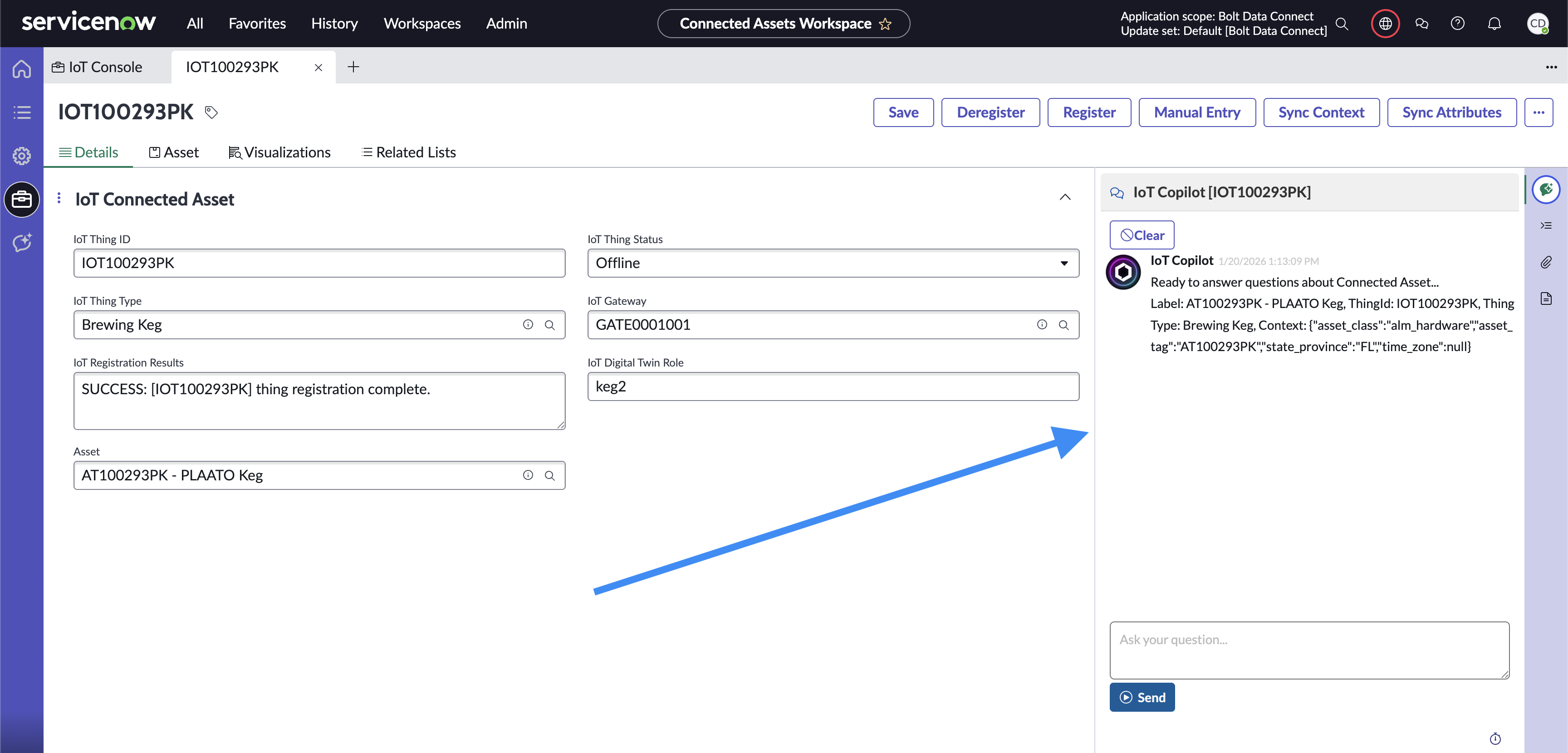The height and width of the screenshot is (753, 1568).
Task: Favorite the Connected Assets Workspace star
Action: [885, 24]
